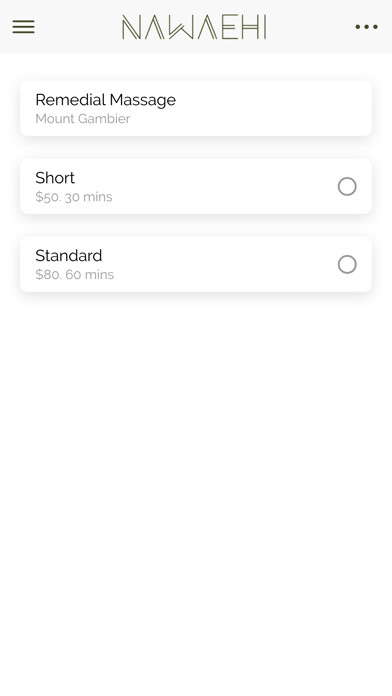Click the "Short" option title
The height and width of the screenshot is (696, 392).
pos(55,178)
